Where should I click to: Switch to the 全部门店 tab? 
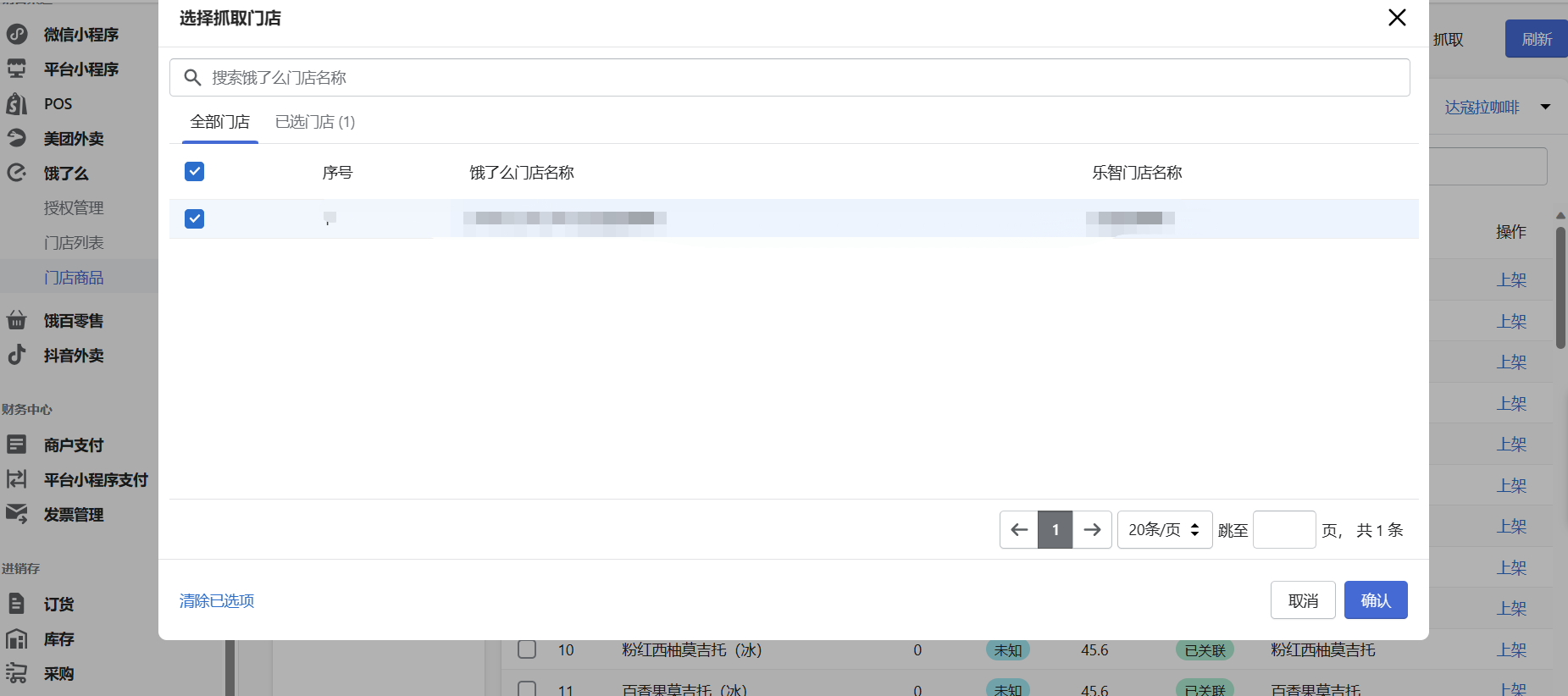pyautogui.click(x=220, y=122)
